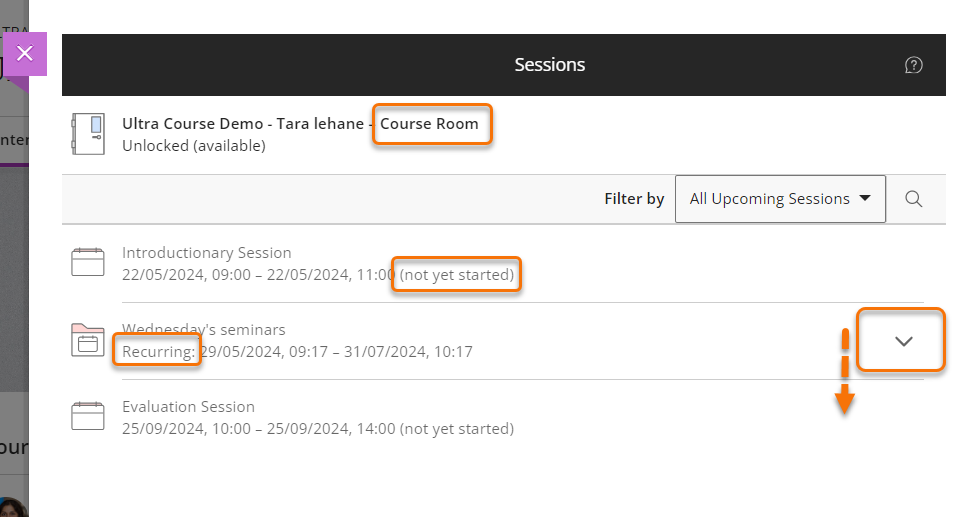Close the Sessions panel with purple X

(25, 54)
